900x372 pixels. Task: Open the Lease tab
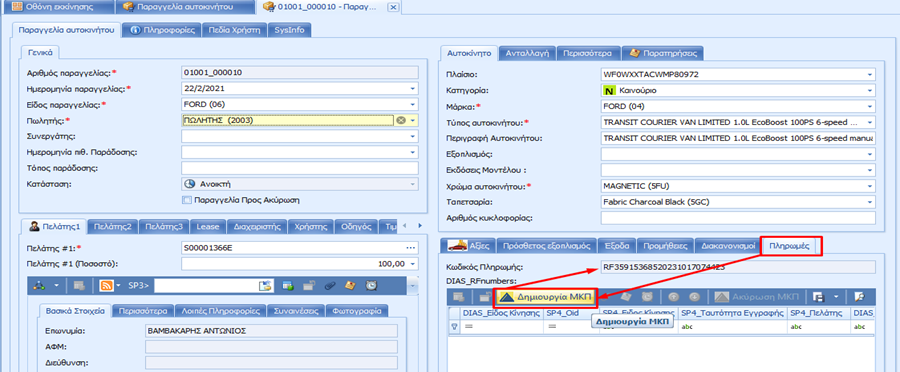208,226
